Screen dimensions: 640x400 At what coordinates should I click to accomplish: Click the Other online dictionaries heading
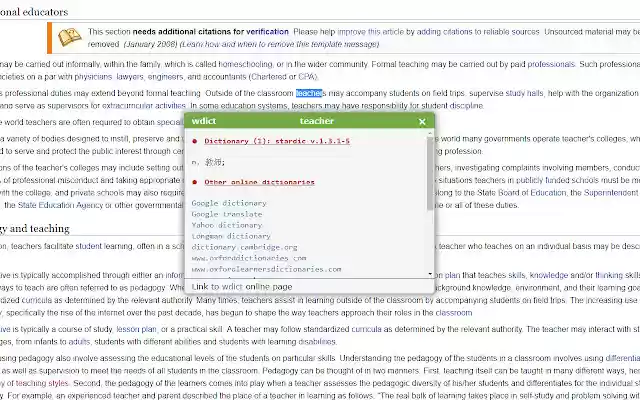coord(259,182)
